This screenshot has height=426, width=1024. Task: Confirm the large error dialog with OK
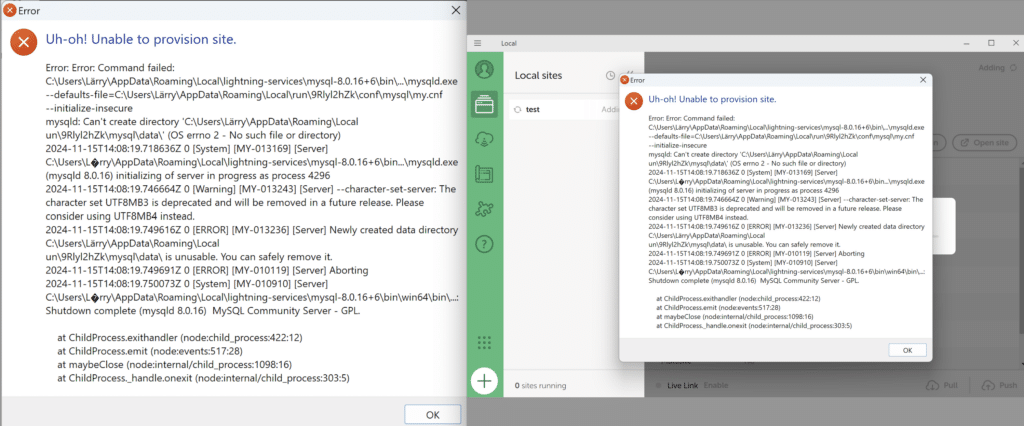point(433,414)
